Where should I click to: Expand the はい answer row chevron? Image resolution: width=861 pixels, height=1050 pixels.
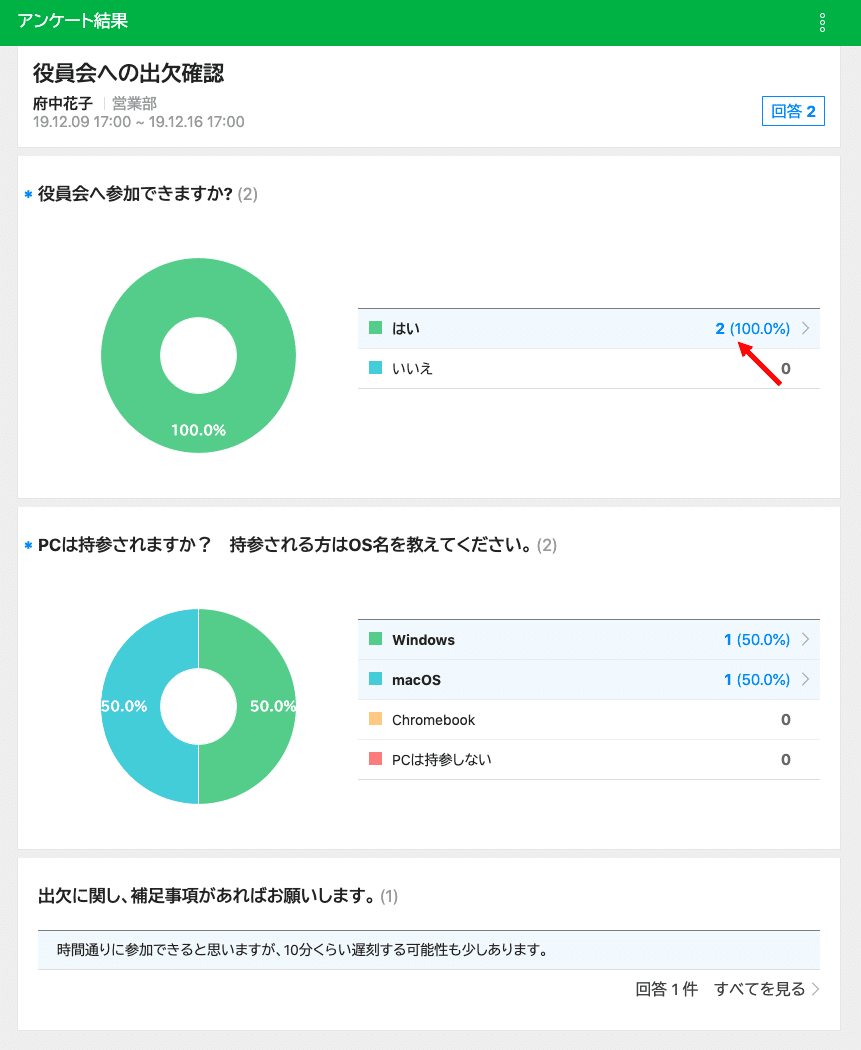click(x=806, y=329)
